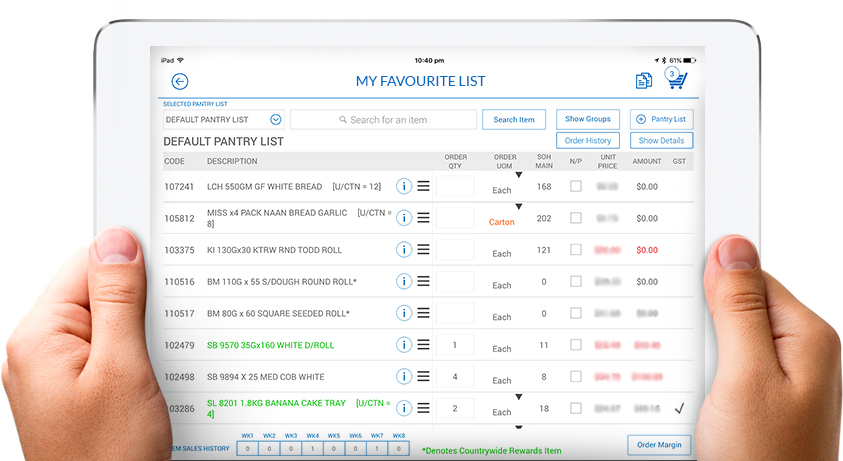Open hamburger menu for SB 9894 Cob White
Viewport: 843px width, 461px height.
pos(423,376)
